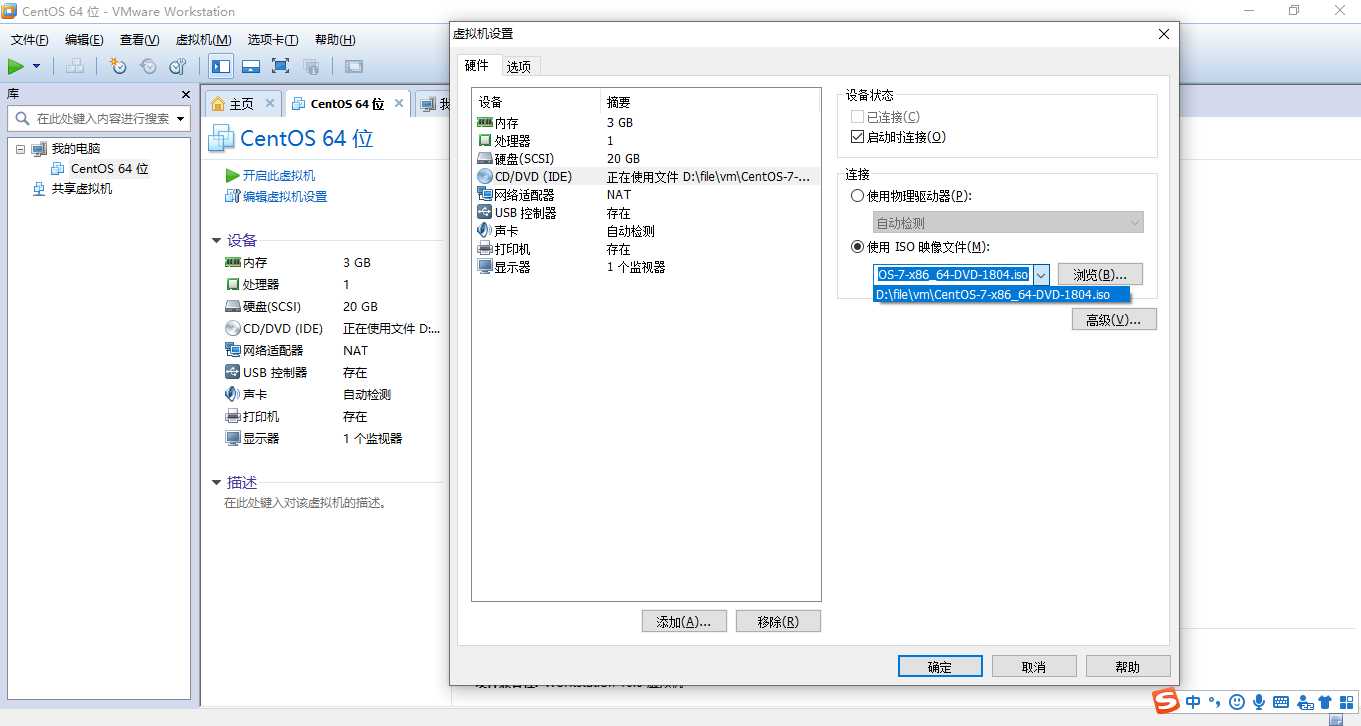Image resolution: width=1361 pixels, height=726 pixels.
Task: Confirm the dialog with 确定
Action: pos(940,667)
